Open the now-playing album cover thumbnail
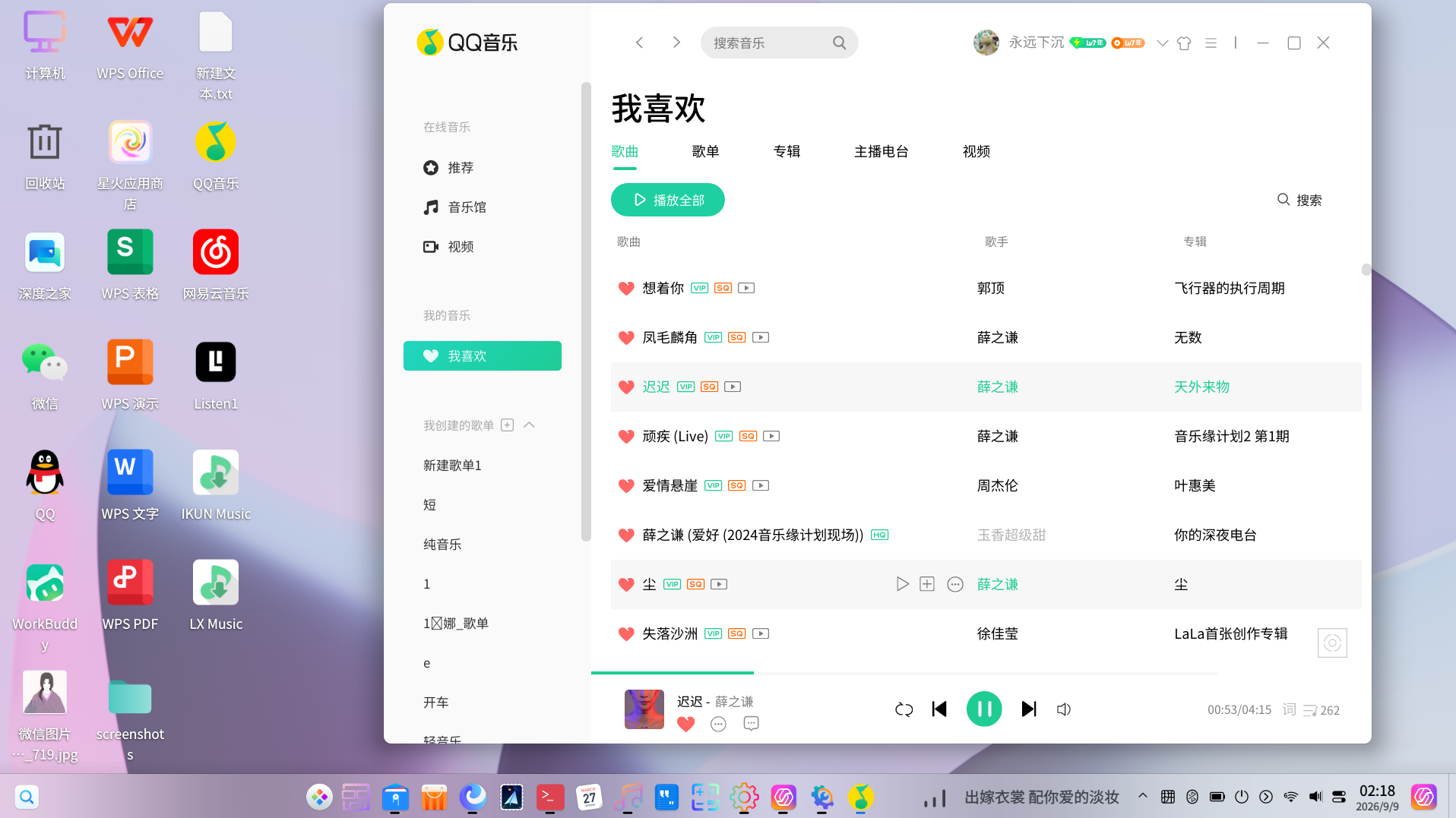1456x818 pixels. [644, 709]
